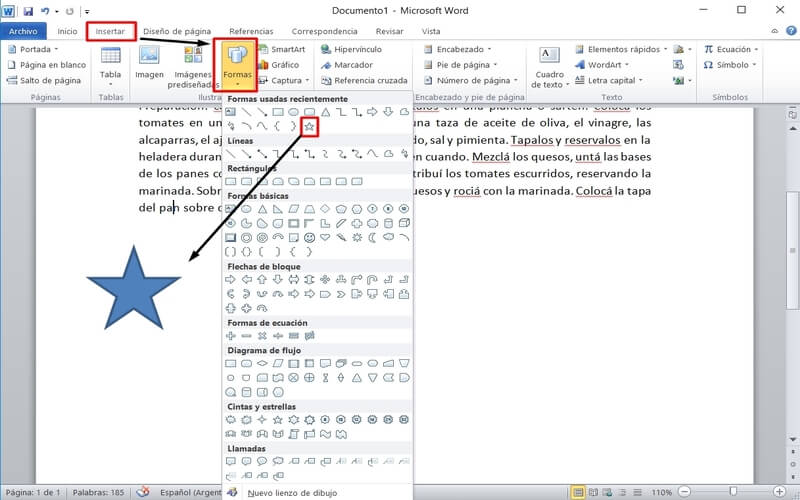Click the spelling proofing icon in status bar
Viewport: 800px width, 500px height.
[x=143, y=492]
